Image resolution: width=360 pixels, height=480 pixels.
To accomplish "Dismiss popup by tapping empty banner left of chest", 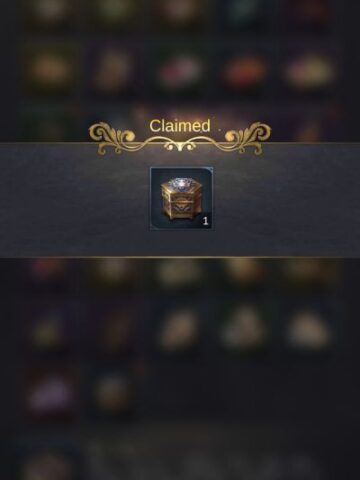I will coord(73,200).
